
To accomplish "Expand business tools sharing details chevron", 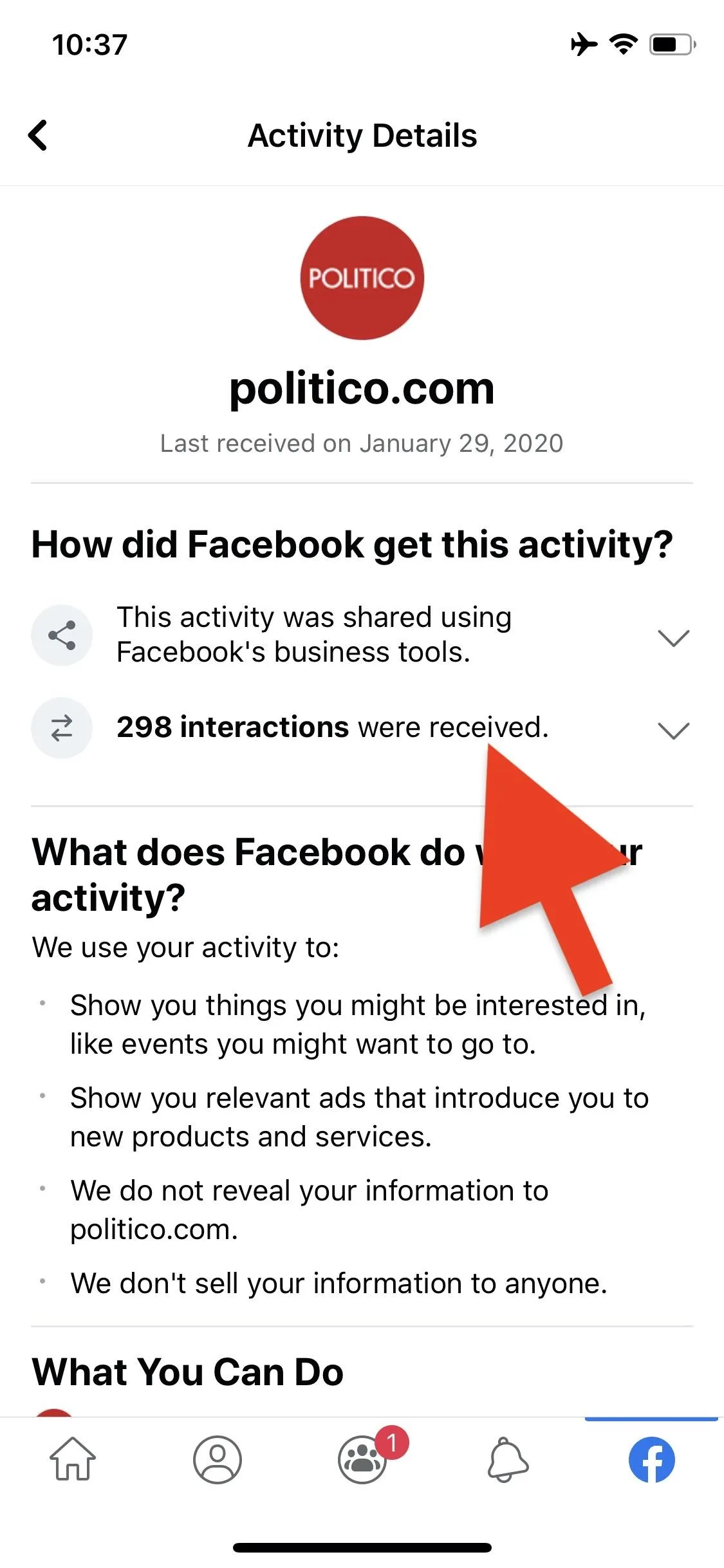I will 674,638.
